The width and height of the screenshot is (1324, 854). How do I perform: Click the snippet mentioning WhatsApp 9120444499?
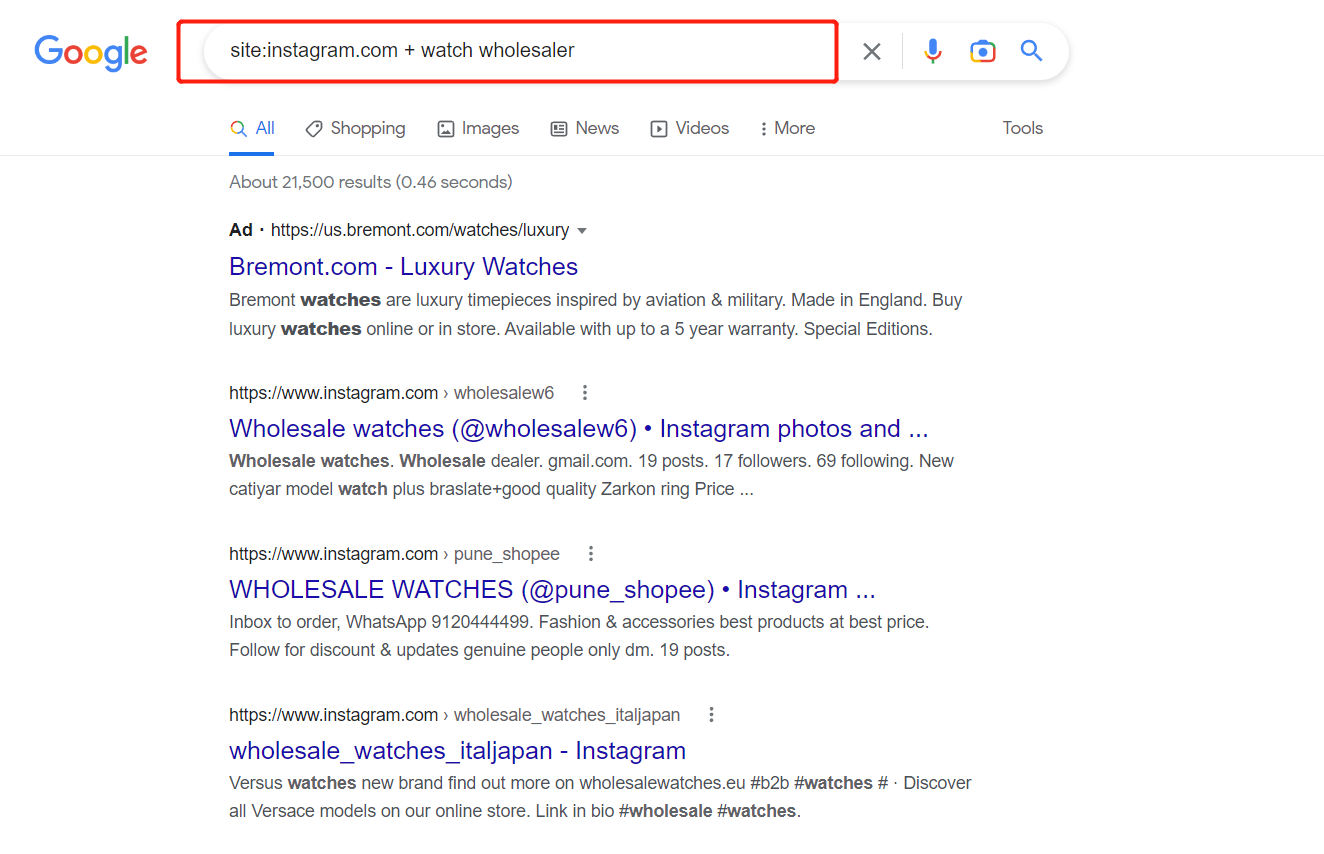[x=580, y=636]
